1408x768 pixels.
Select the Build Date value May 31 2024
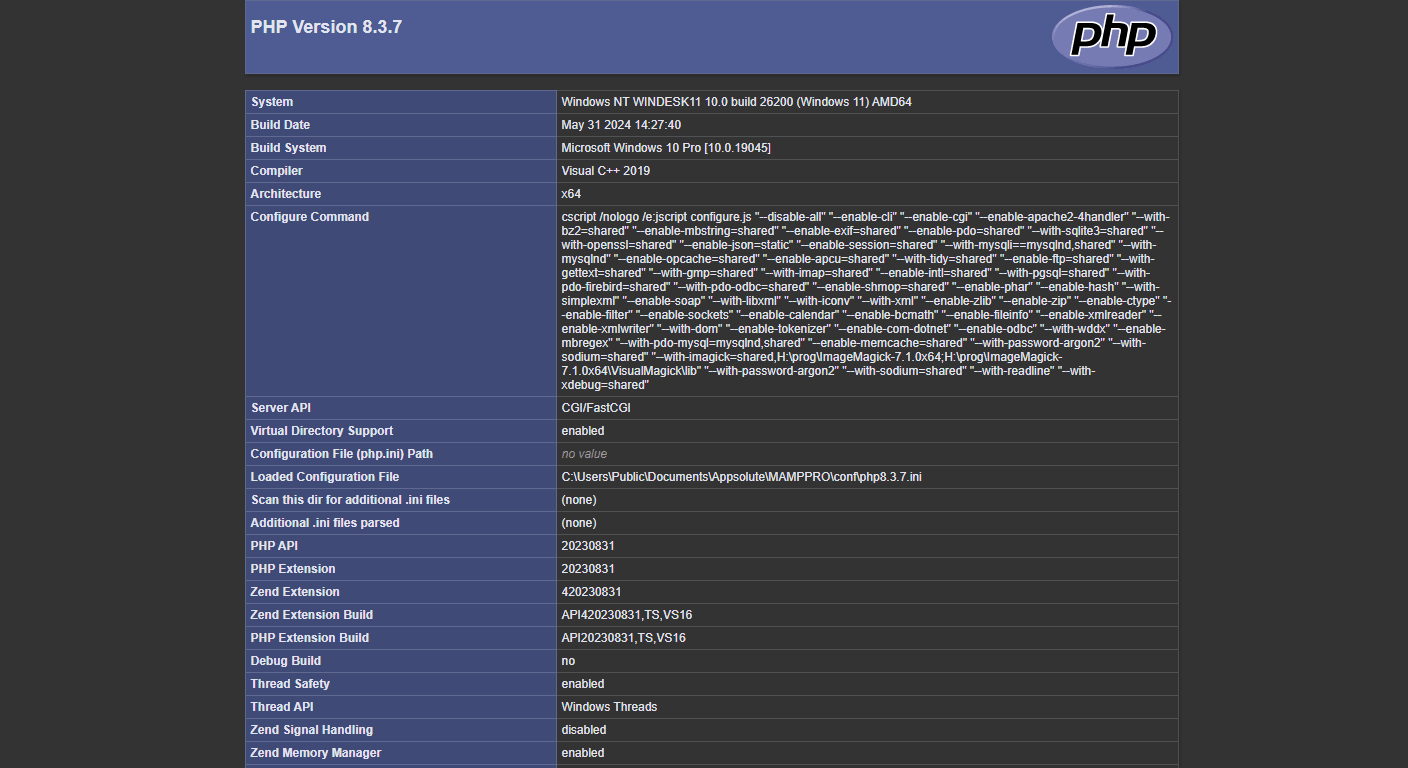click(x=621, y=124)
